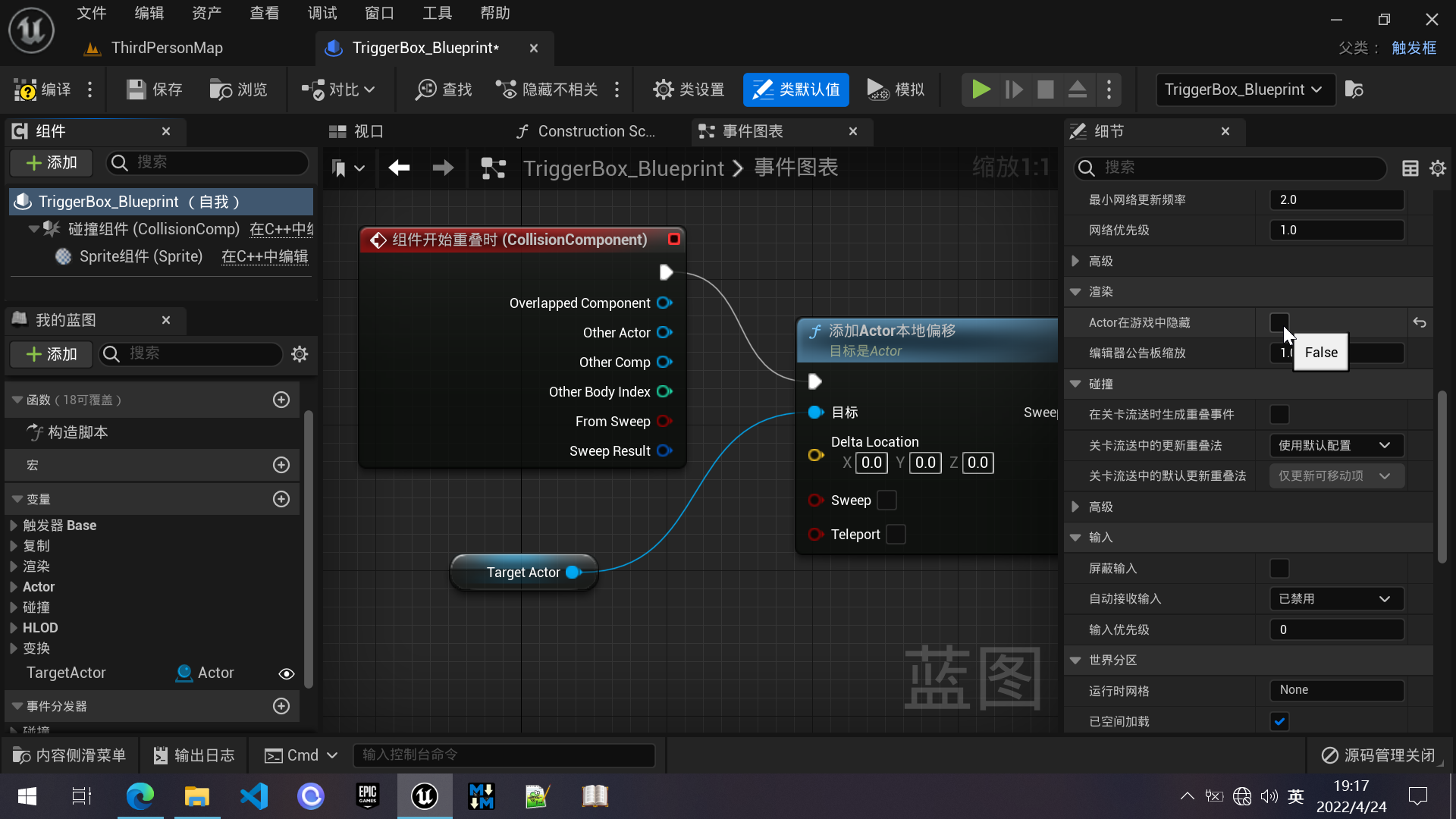Screen dimensions: 1456x819
Task: Open the '自动接收输入' dropdown
Action: click(x=1336, y=599)
